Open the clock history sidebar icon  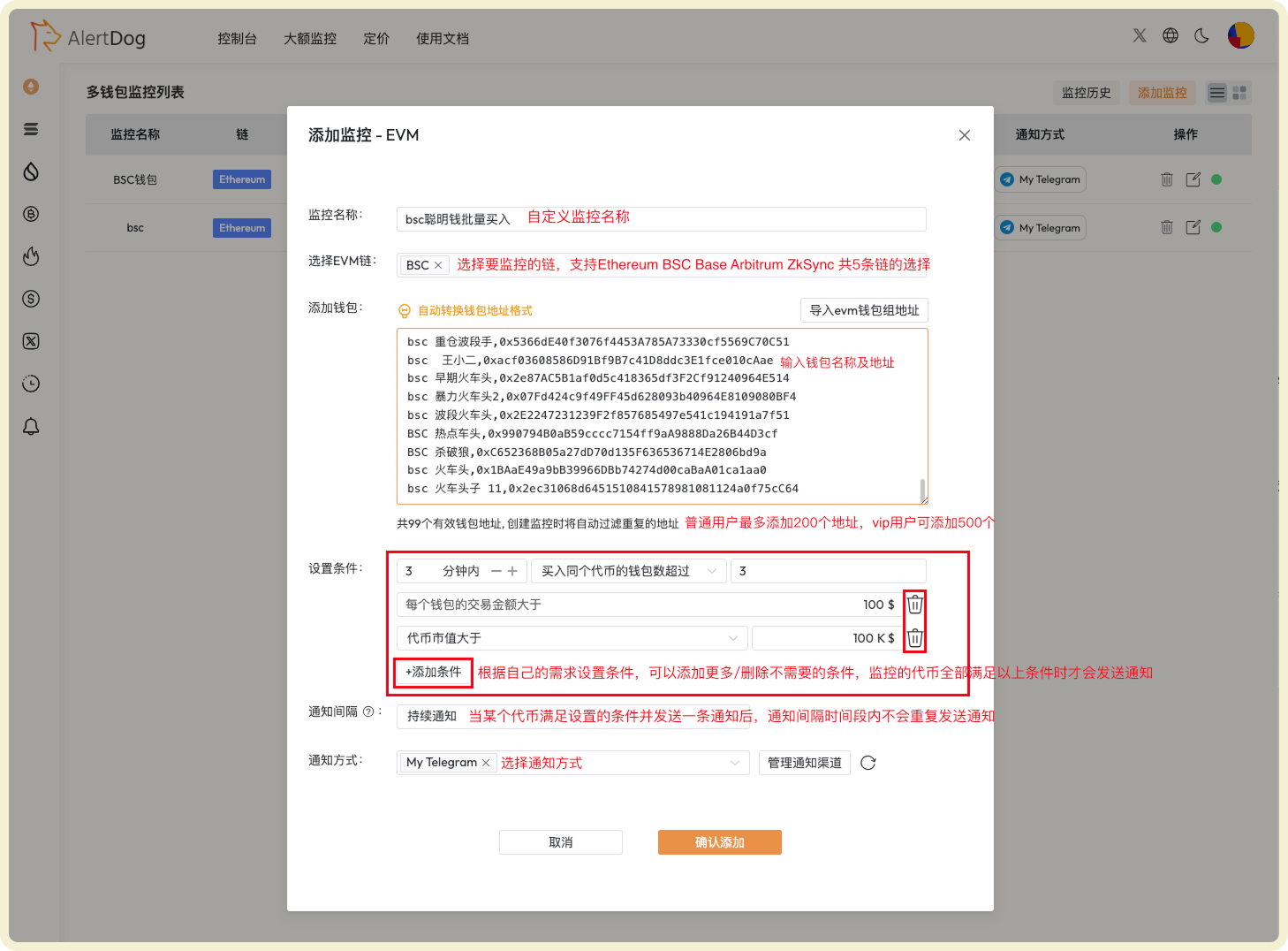click(x=31, y=384)
